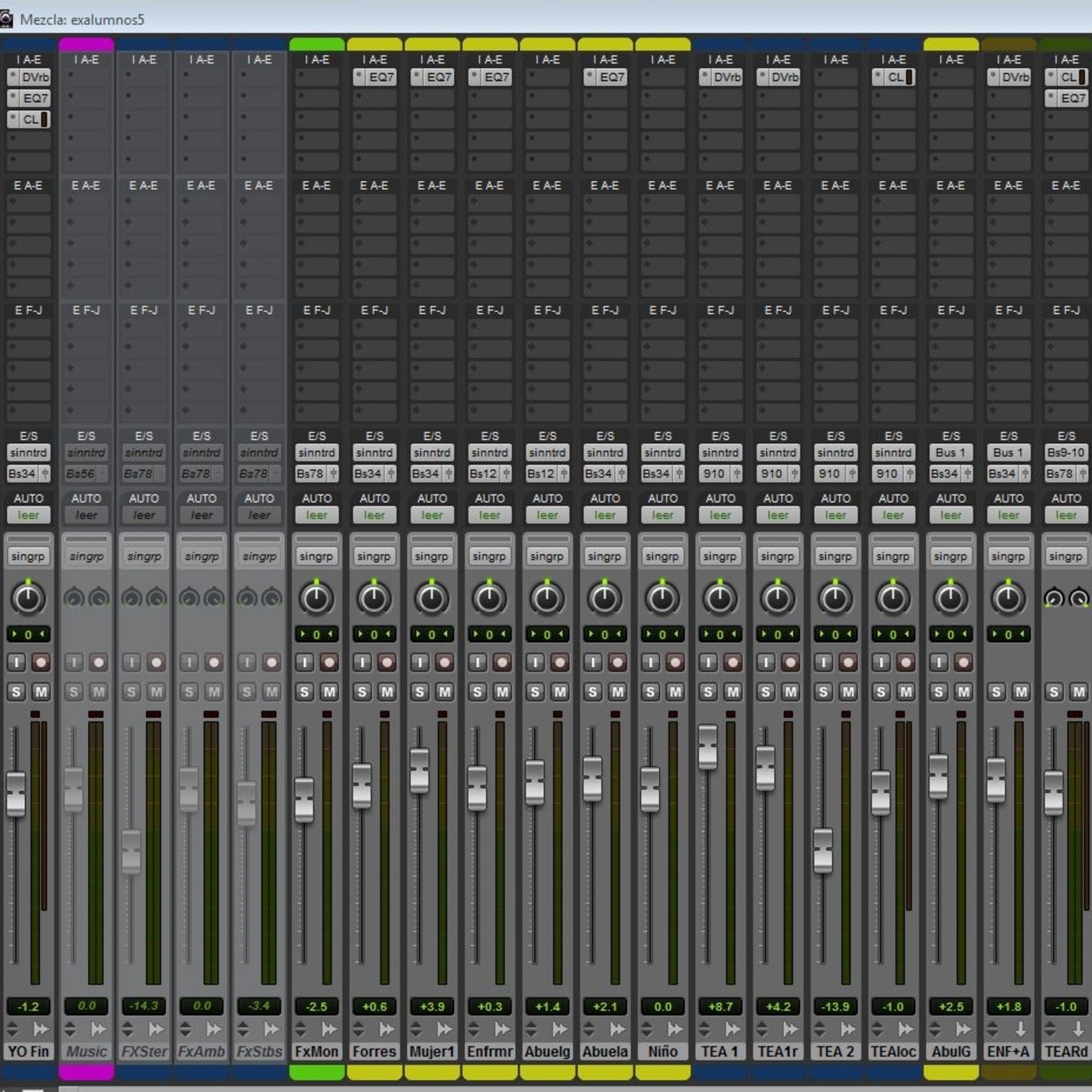
Task: Click record-arm icon on TEAloc track
Action: (906, 662)
